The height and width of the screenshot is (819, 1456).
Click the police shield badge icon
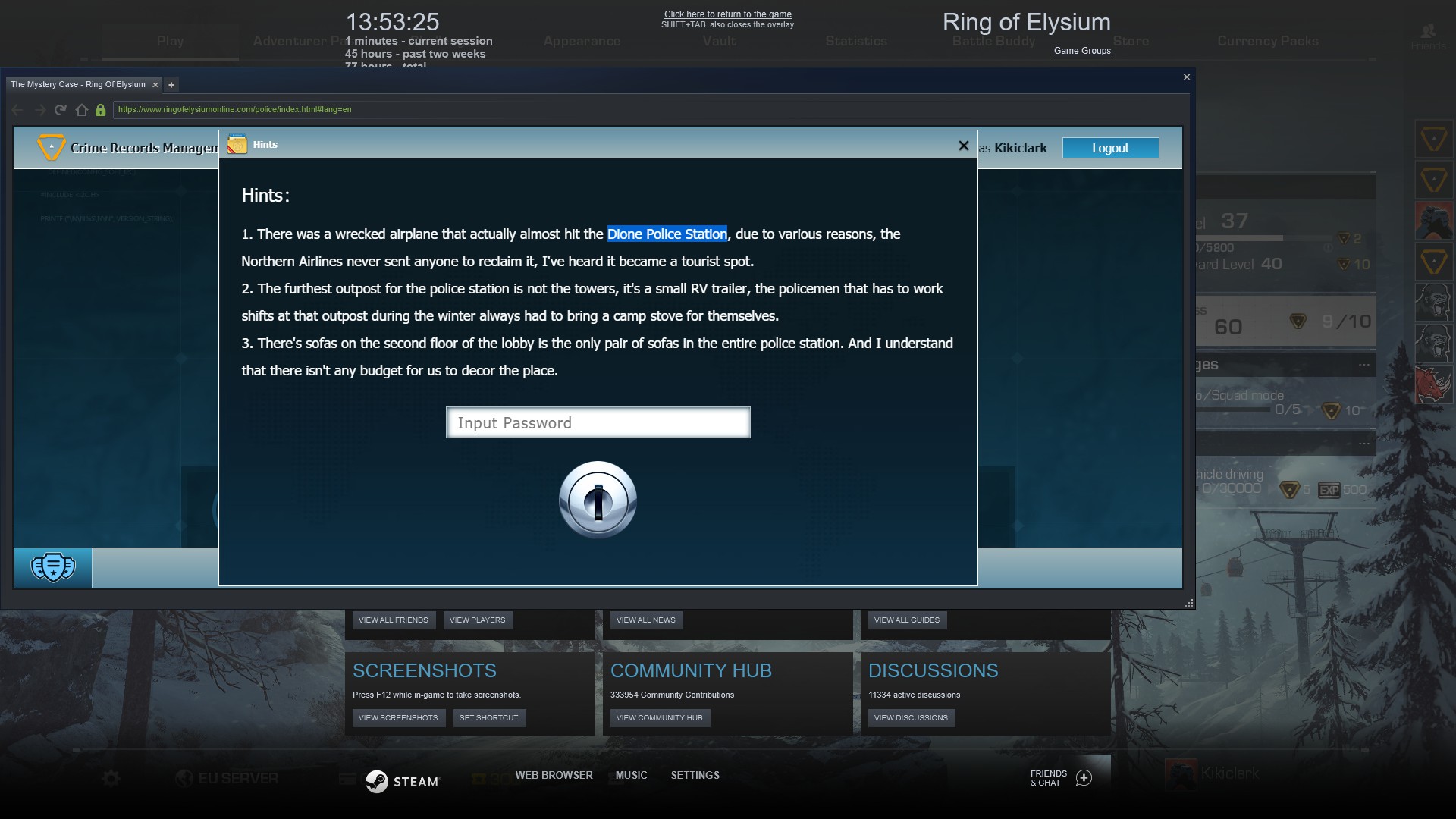[53, 567]
